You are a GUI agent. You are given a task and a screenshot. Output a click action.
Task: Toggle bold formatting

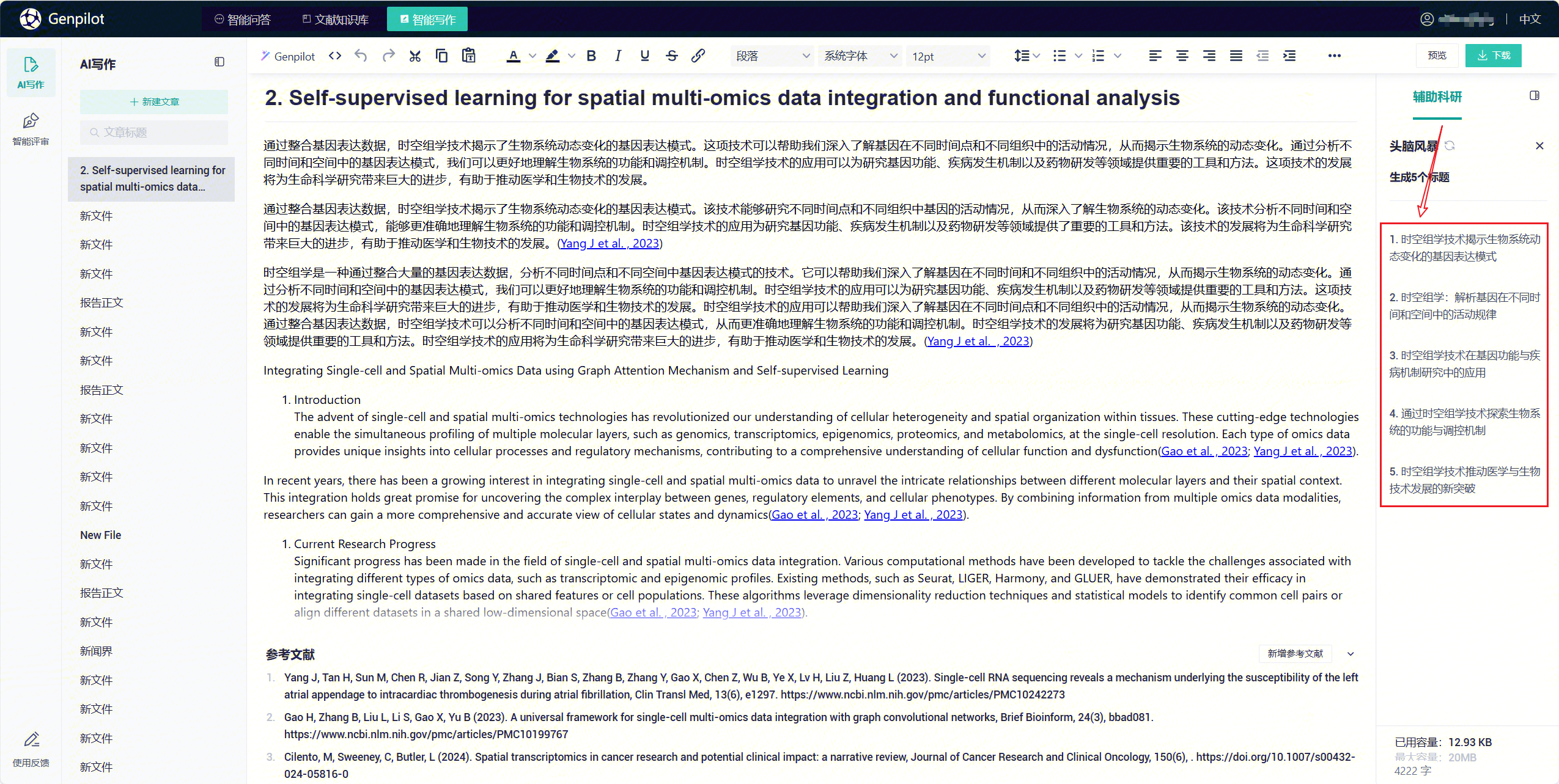pos(591,56)
